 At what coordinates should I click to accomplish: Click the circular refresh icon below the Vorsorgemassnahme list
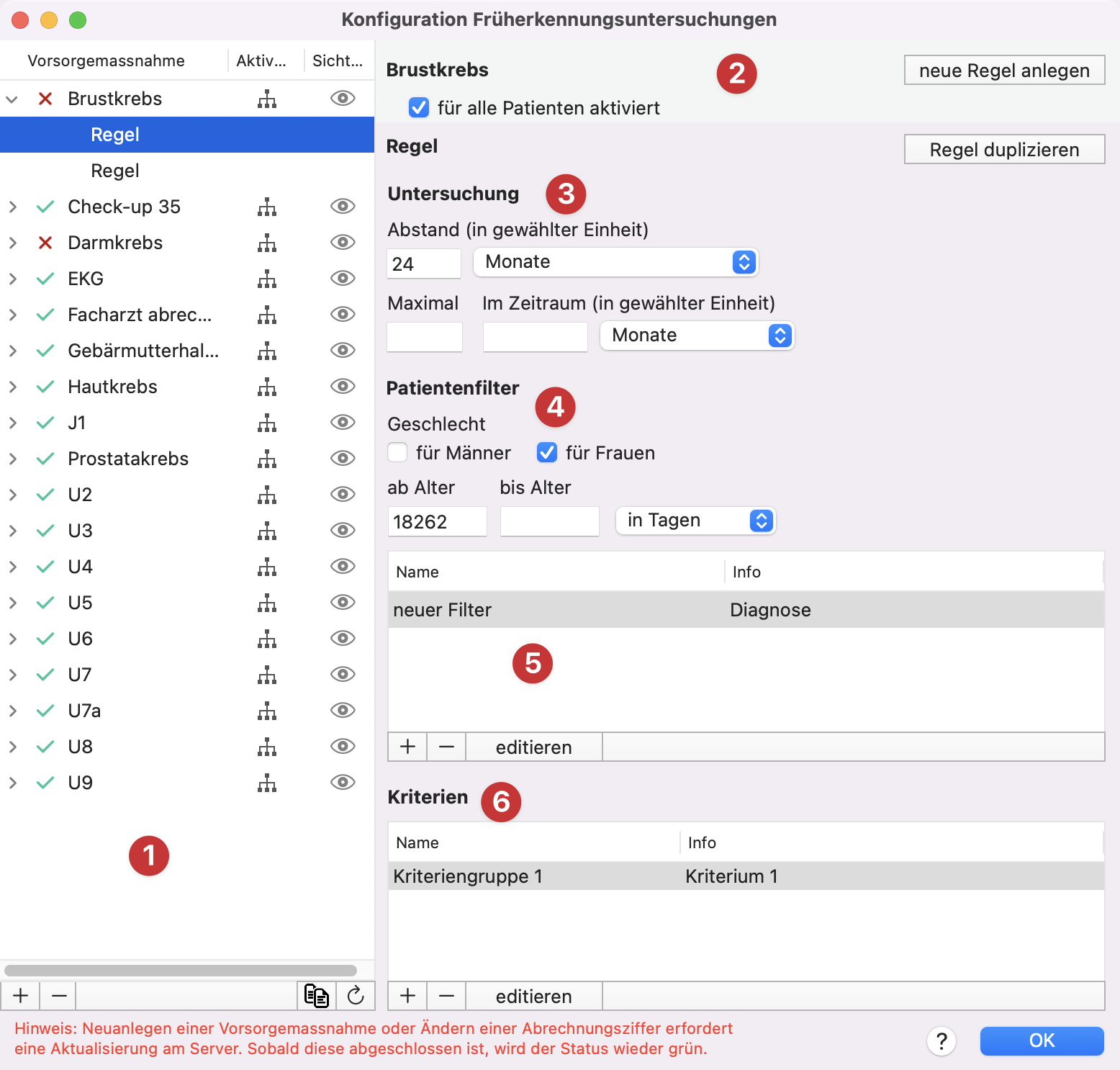coord(356,996)
